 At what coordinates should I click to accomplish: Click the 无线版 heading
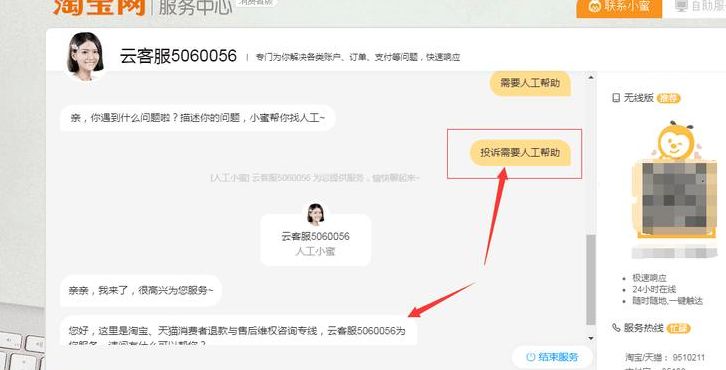point(638,98)
